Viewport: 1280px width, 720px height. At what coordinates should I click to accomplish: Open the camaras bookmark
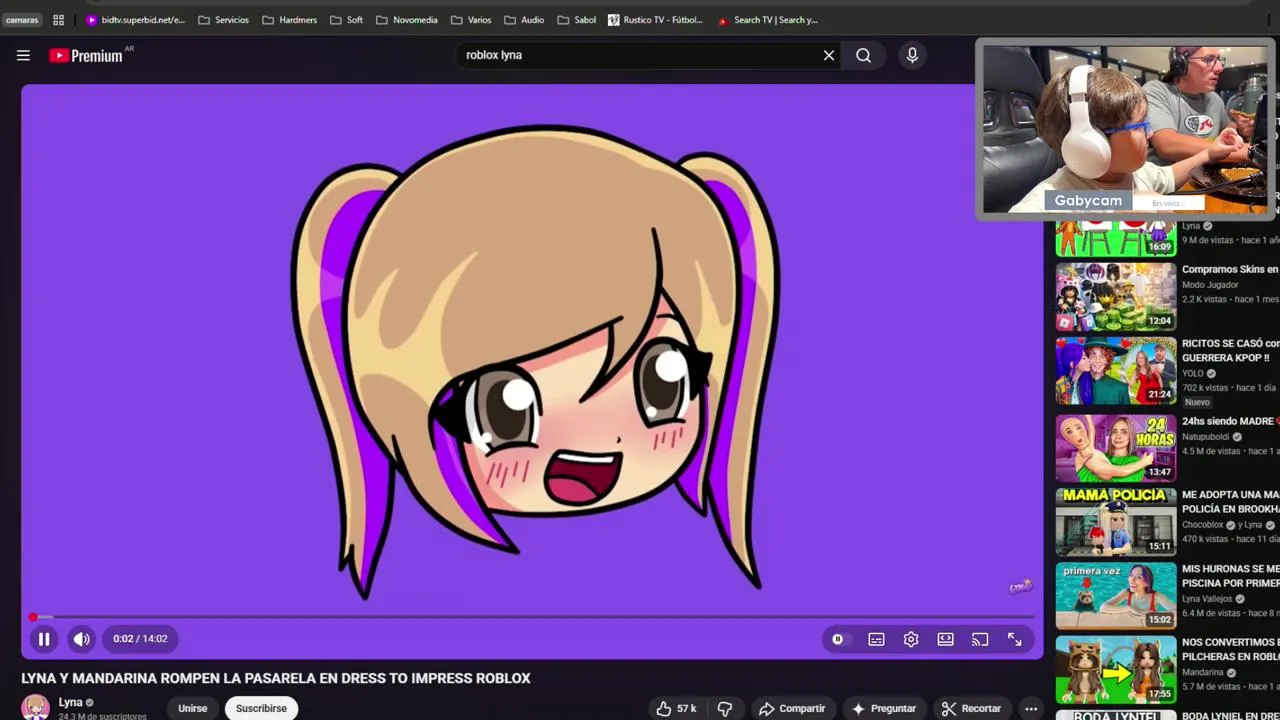pos(22,20)
